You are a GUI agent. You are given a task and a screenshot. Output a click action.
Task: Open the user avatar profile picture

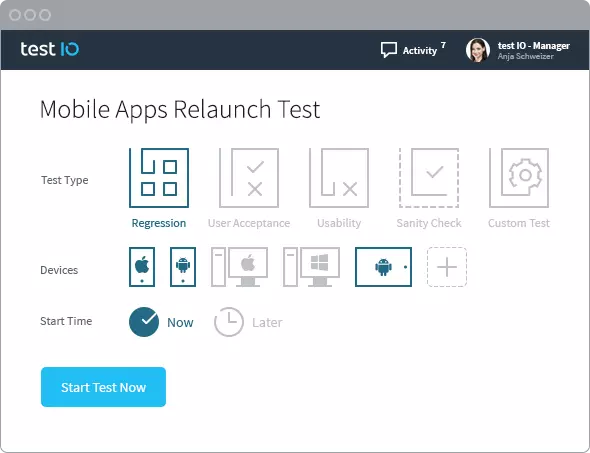pos(478,50)
